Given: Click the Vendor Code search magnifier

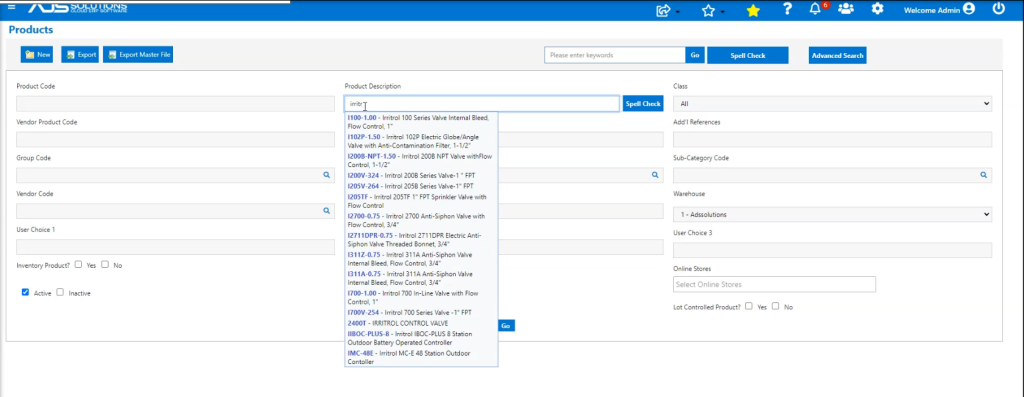Looking at the screenshot, I should (x=327, y=211).
